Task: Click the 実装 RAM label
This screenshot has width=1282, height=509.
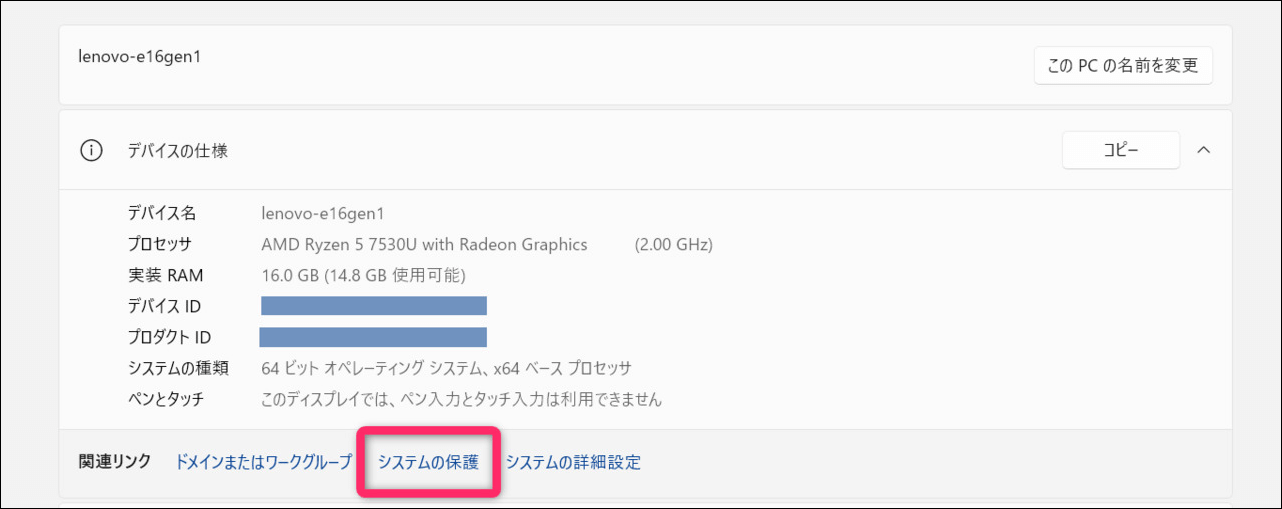Action: 166,275
